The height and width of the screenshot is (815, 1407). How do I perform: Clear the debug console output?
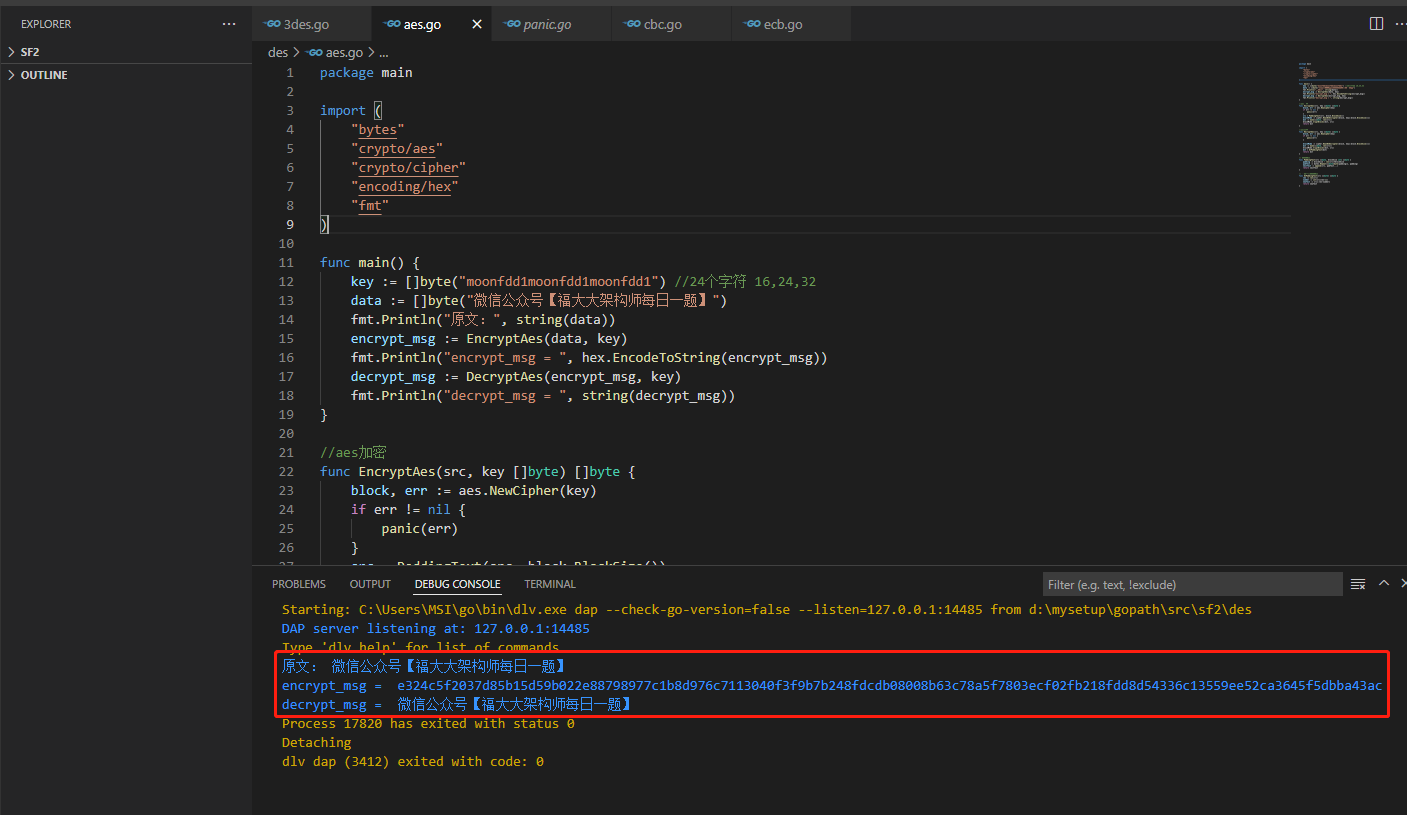[x=1358, y=584]
